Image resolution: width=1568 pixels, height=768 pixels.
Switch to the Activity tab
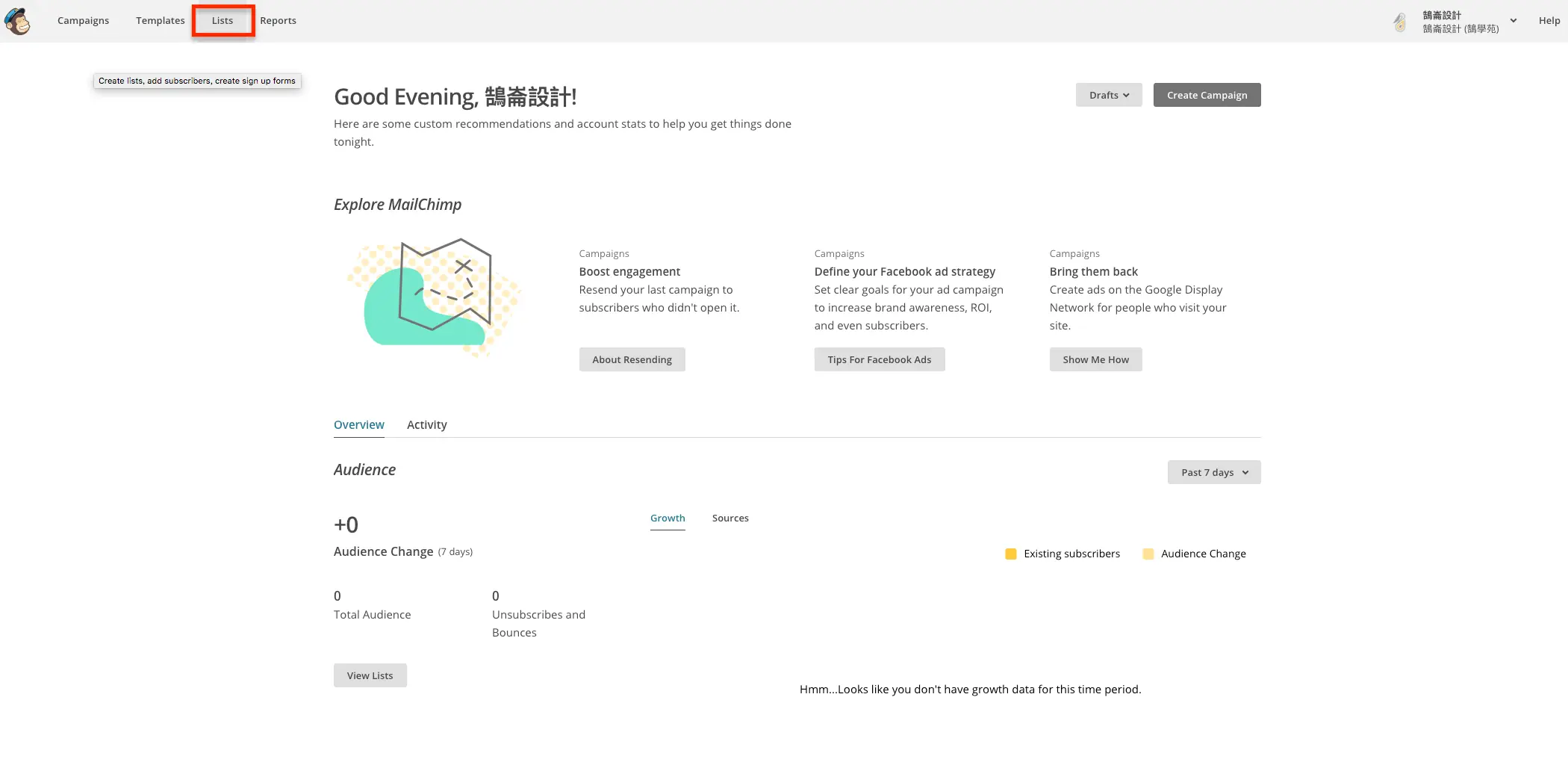pos(427,424)
